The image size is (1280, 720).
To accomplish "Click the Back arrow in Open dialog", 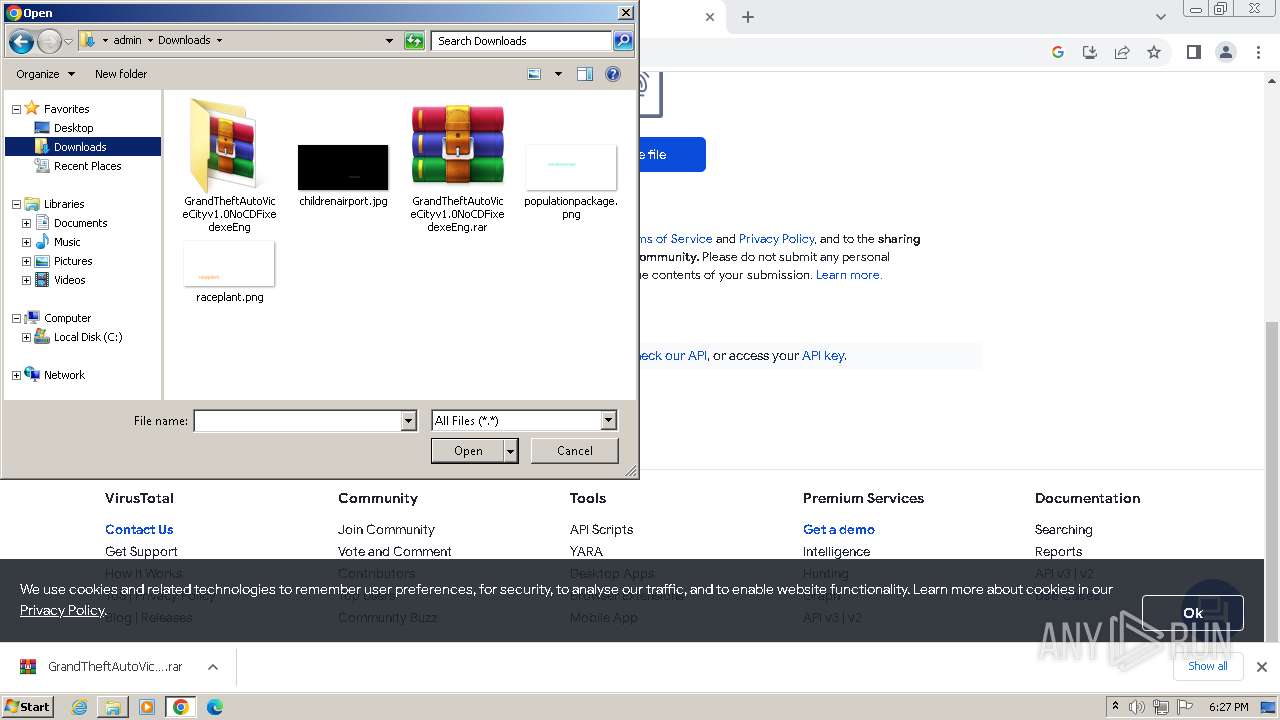I will tap(20, 41).
